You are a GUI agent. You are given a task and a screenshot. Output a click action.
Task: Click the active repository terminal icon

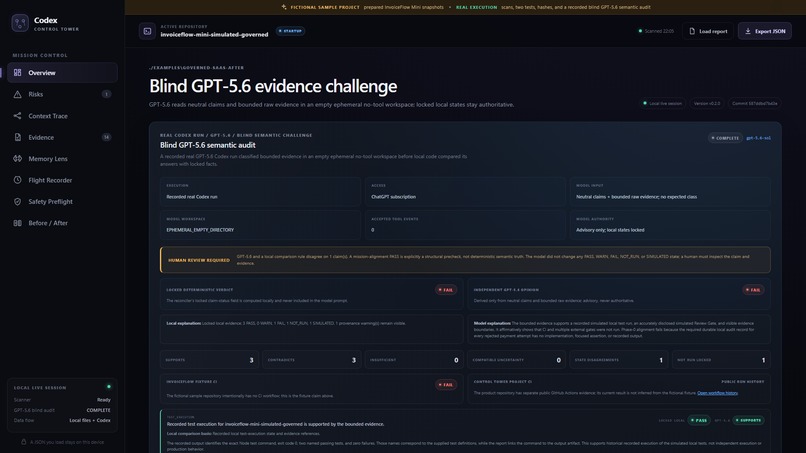click(x=147, y=31)
